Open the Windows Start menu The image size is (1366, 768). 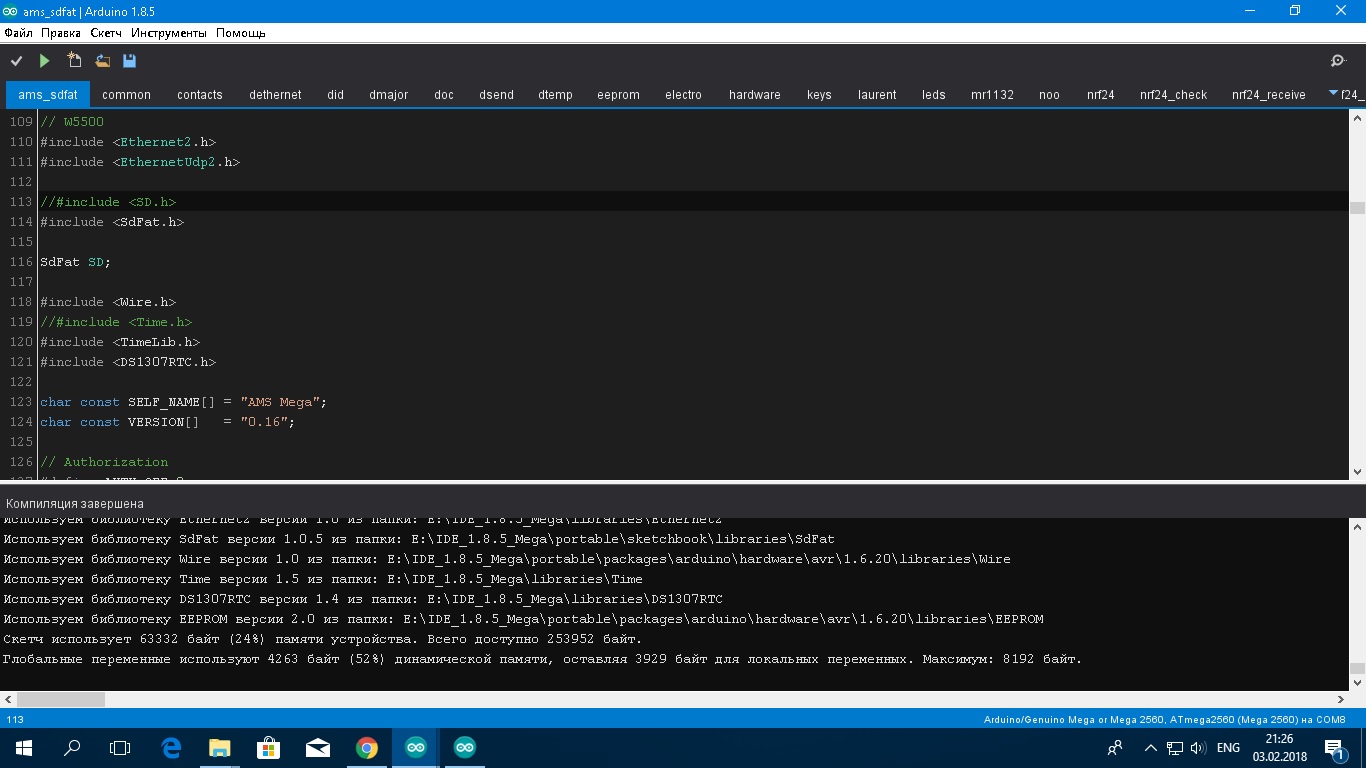tap(24, 748)
